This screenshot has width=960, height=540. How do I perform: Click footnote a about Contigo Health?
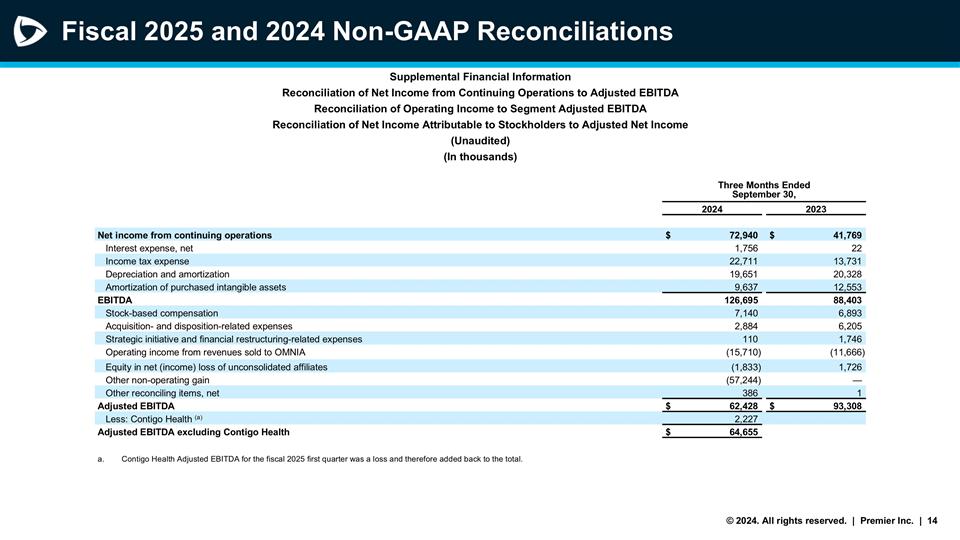point(320,459)
